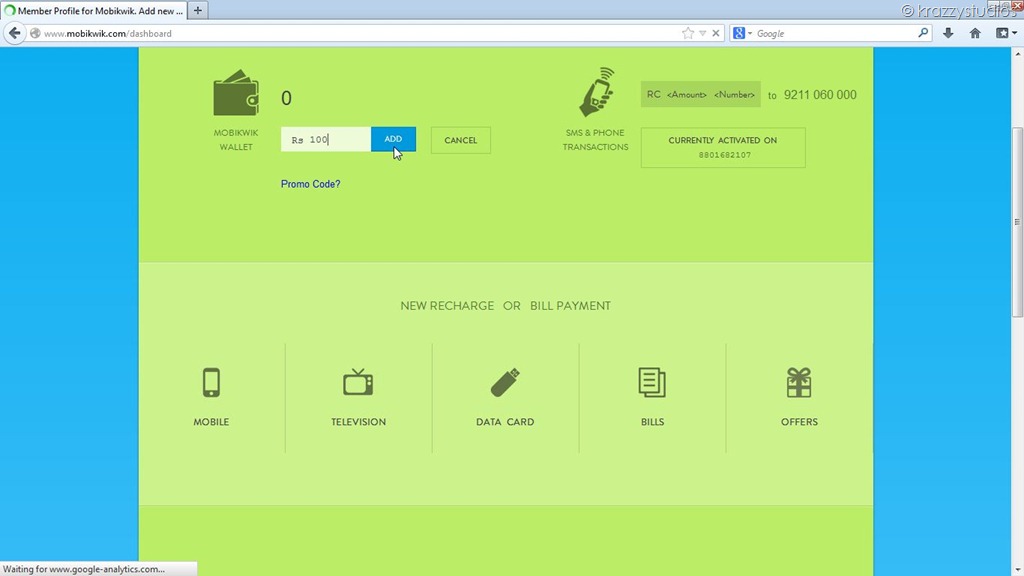Click the TELEVISION label
This screenshot has width=1024, height=576.
pyautogui.click(x=359, y=422)
